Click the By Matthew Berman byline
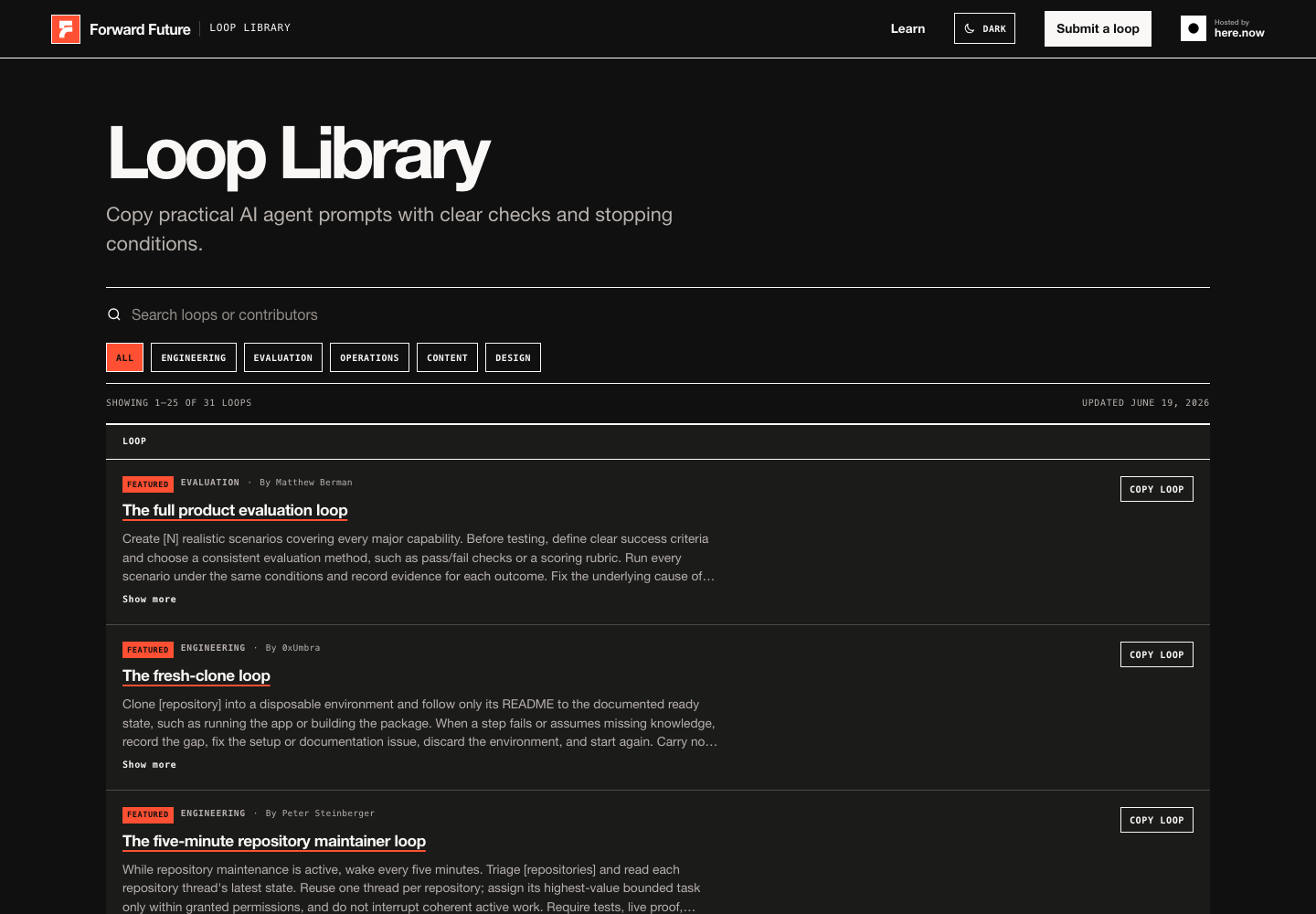 click(306, 483)
